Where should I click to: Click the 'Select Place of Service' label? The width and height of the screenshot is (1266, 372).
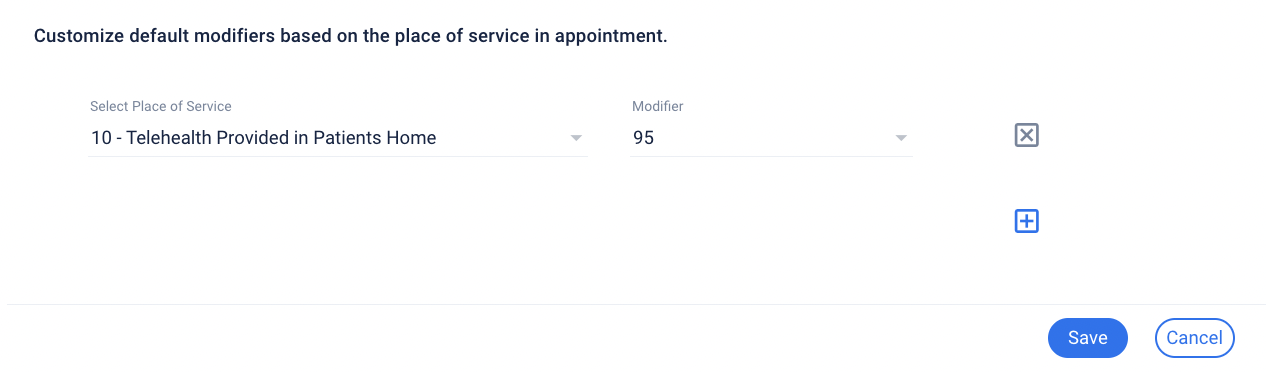(161, 106)
